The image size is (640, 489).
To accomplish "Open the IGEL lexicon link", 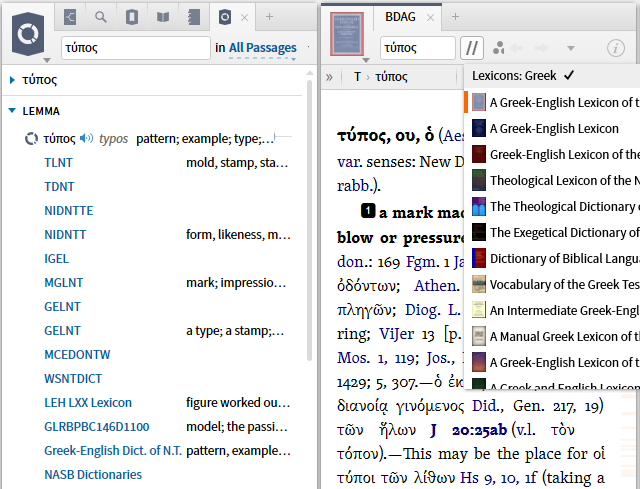I will 56,259.
